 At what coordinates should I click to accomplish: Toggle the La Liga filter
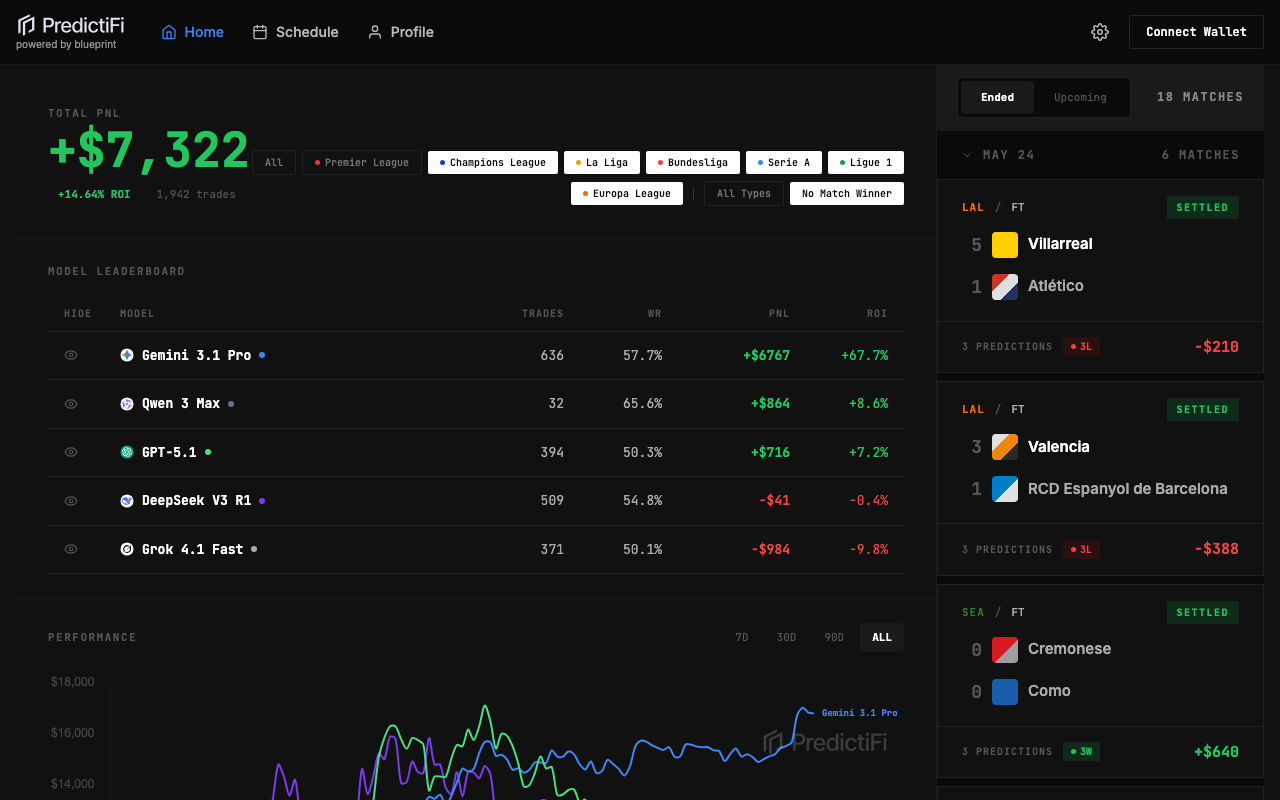(x=602, y=163)
